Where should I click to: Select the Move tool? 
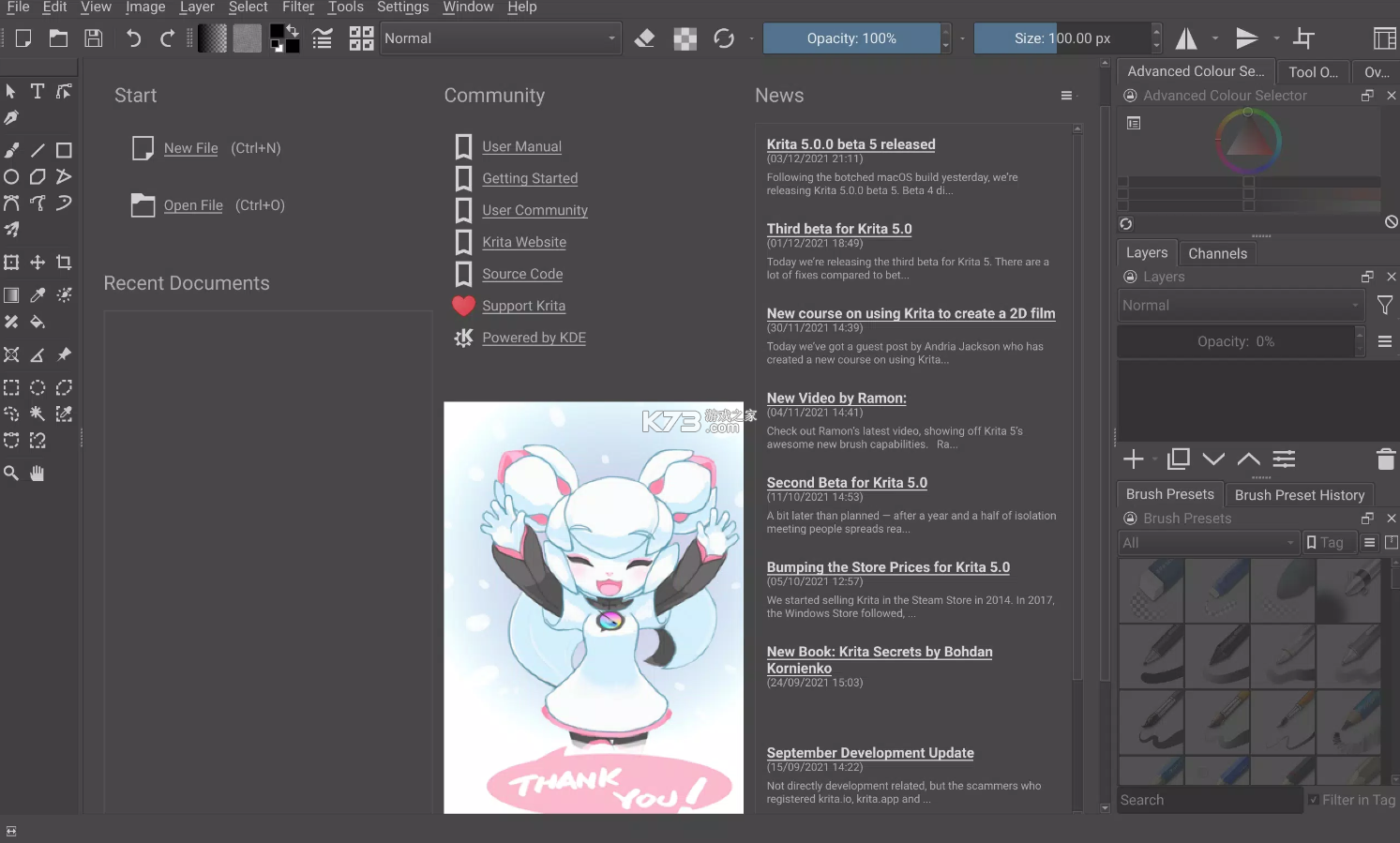pyautogui.click(x=38, y=263)
